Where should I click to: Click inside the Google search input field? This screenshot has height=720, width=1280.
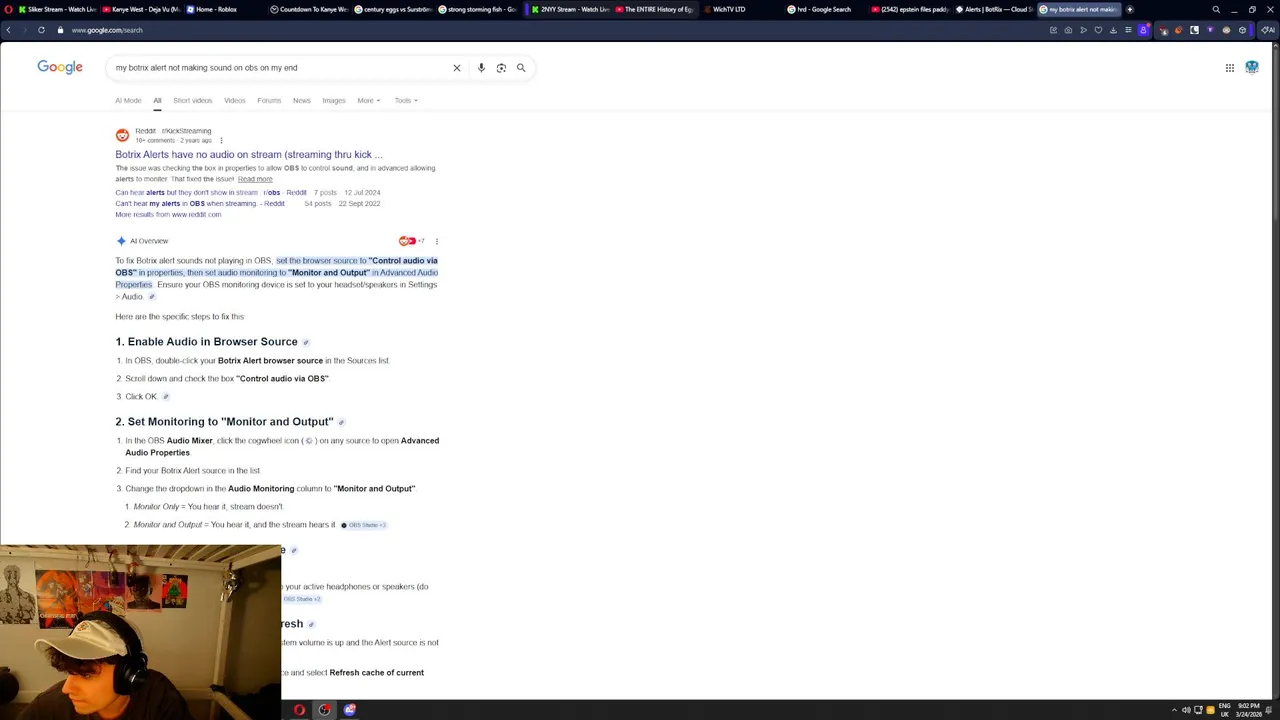point(280,68)
